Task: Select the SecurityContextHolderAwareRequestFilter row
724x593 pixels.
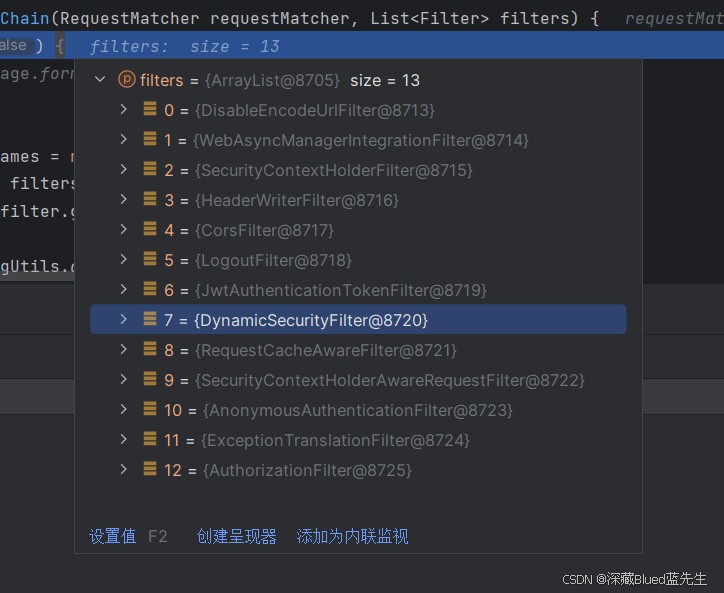Action: pyautogui.click(x=358, y=380)
